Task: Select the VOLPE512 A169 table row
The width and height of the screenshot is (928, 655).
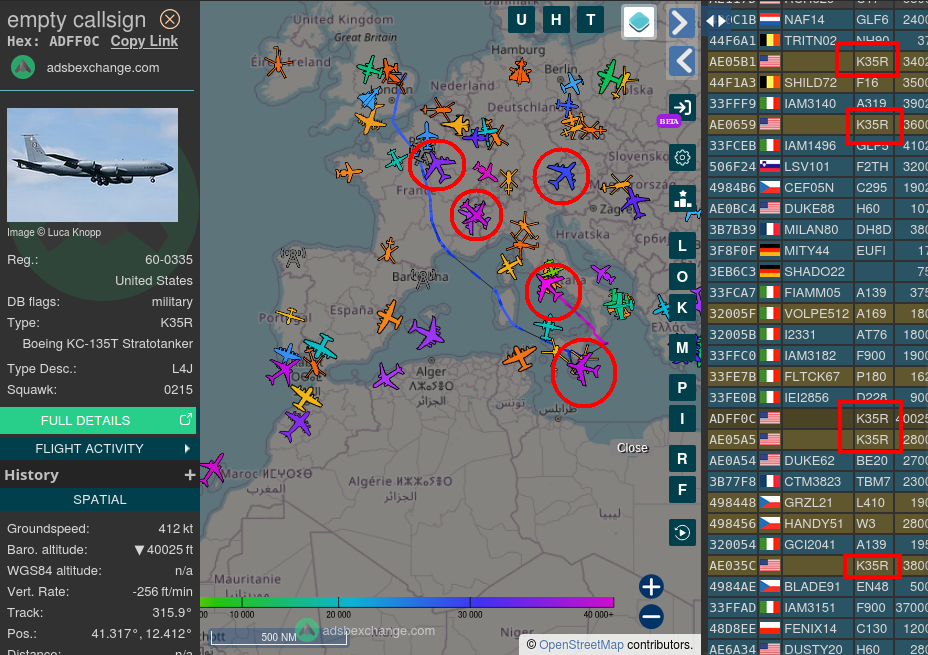Action: click(x=818, y=314)
